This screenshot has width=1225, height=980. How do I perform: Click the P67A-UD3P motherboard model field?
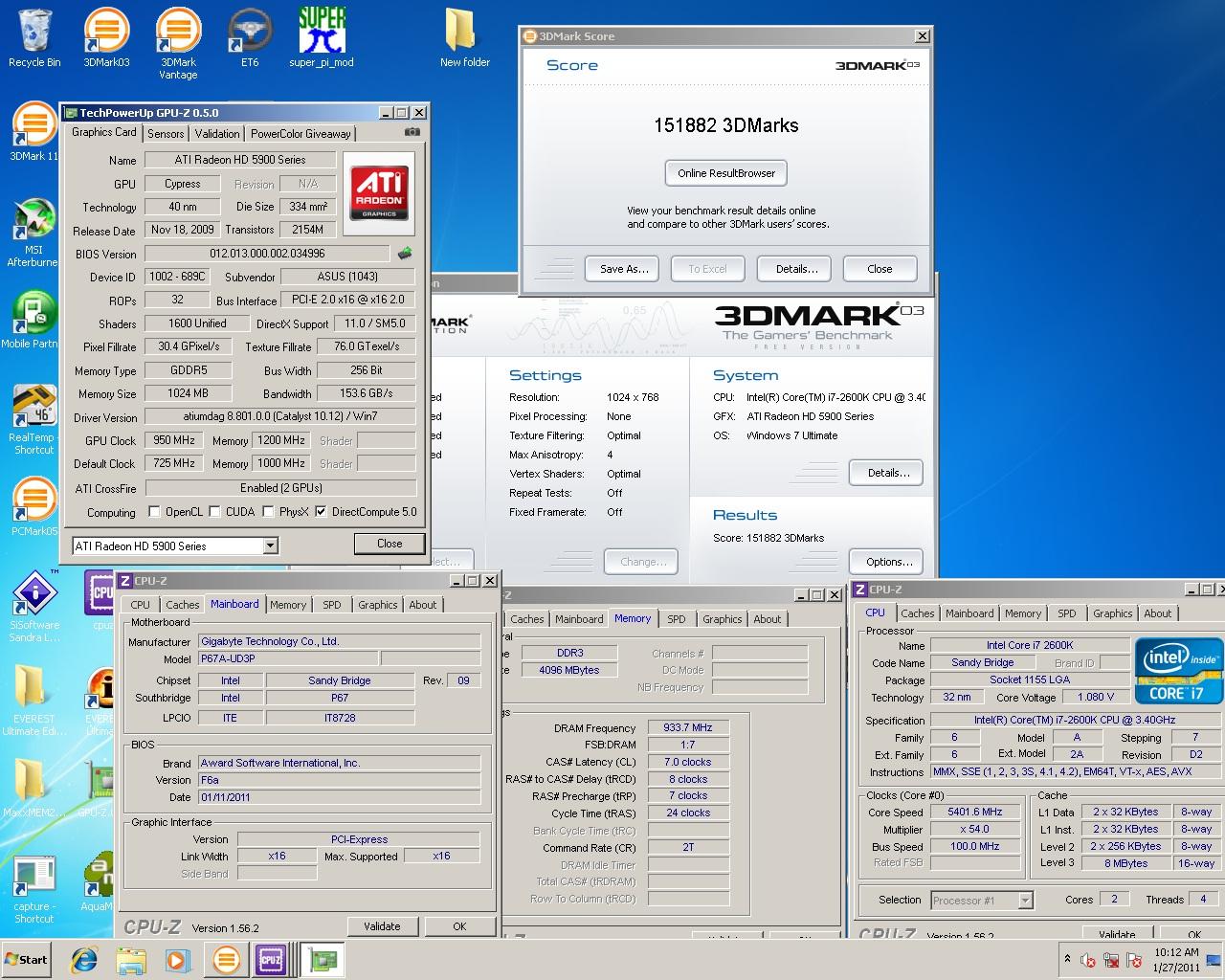point(288,658)
